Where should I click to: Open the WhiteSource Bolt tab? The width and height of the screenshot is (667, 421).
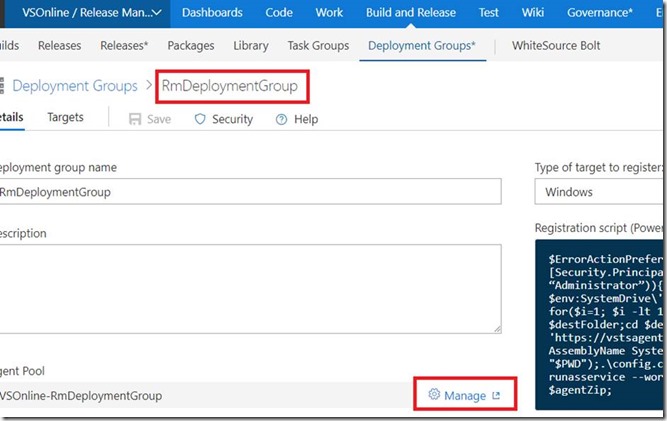pos(556,46)
